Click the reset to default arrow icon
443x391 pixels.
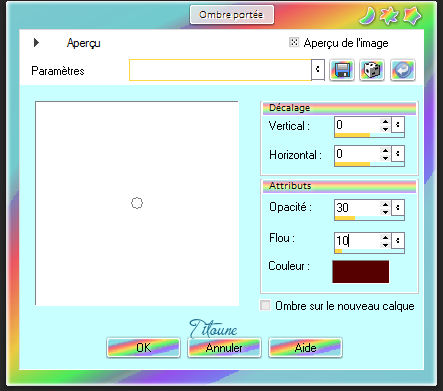coord(403,70)
